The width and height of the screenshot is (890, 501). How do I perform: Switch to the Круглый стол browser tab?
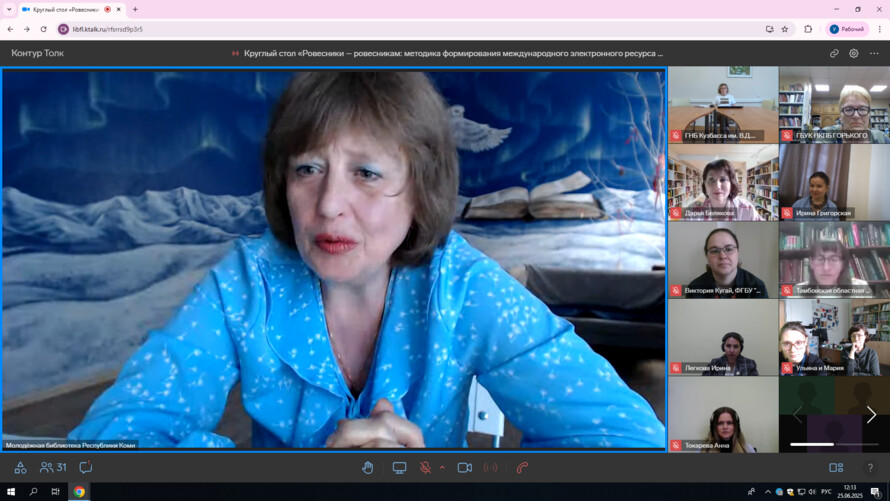pyautogui.click(x=66, y=9)
